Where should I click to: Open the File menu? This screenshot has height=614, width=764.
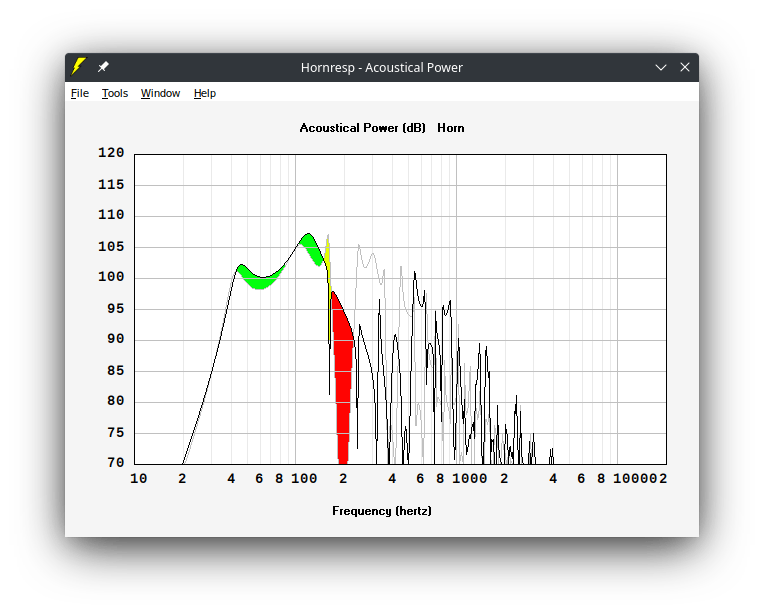[80, 93]
